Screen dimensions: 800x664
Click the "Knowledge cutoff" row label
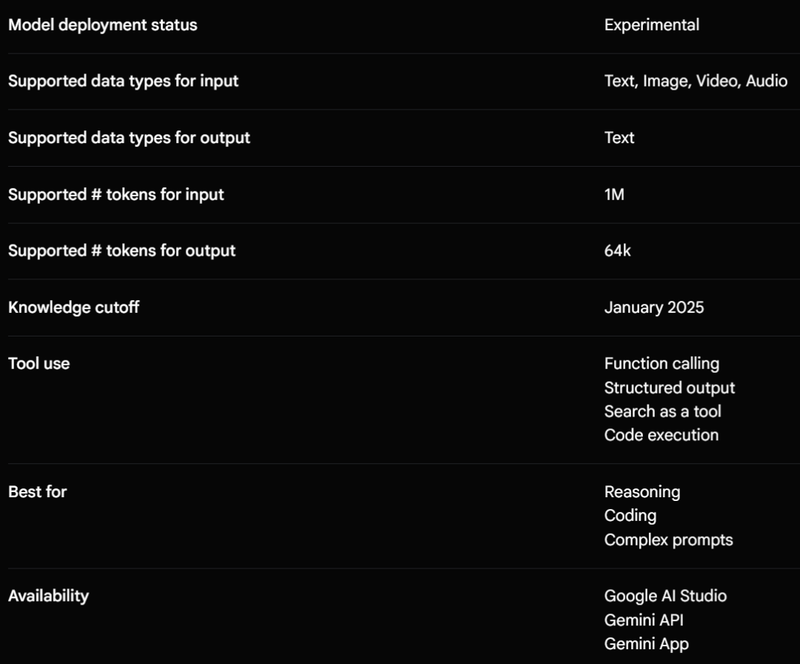pos(73,307)
